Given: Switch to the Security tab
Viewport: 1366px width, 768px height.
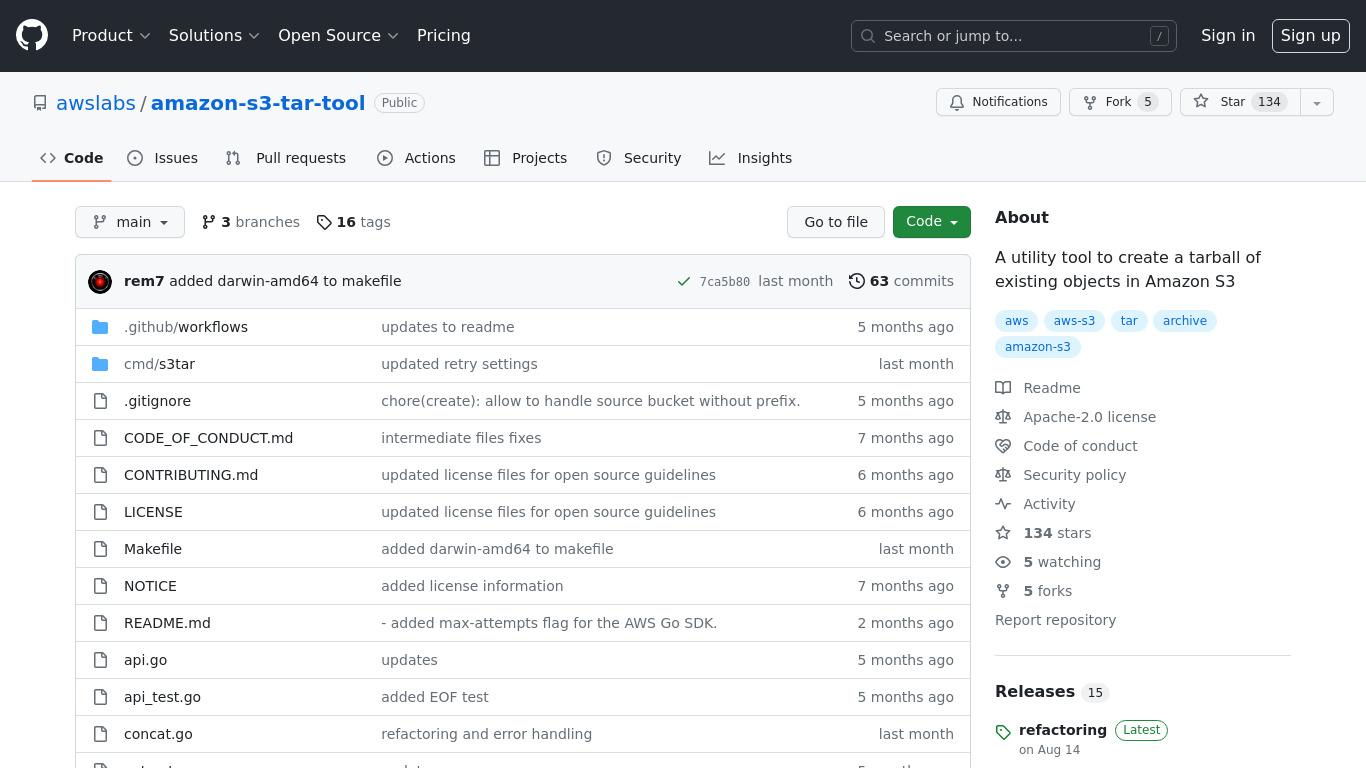Looking at the screenshot, I should click(x=639, y=158).
